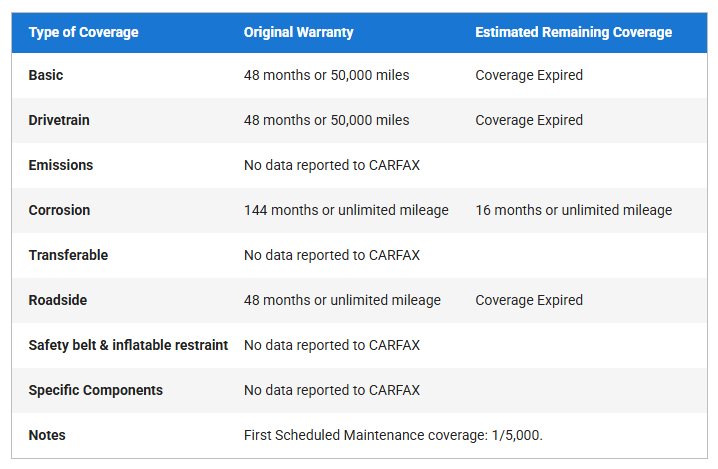Select the Transferable row label
Viewport: 718px width, 469px height.
coord(68,255)
